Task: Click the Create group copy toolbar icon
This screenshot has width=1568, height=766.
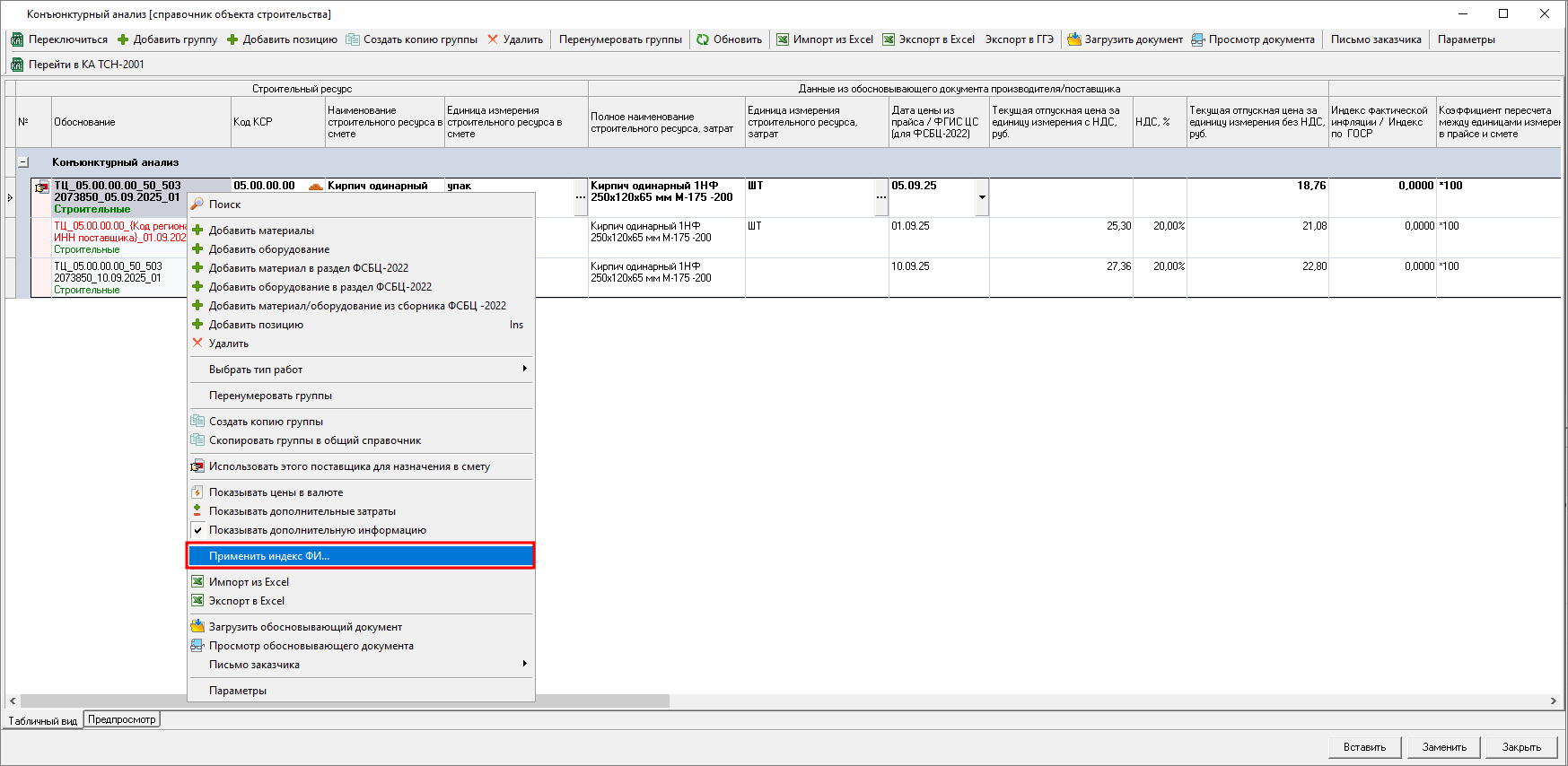Action: [x=353, y=39]
